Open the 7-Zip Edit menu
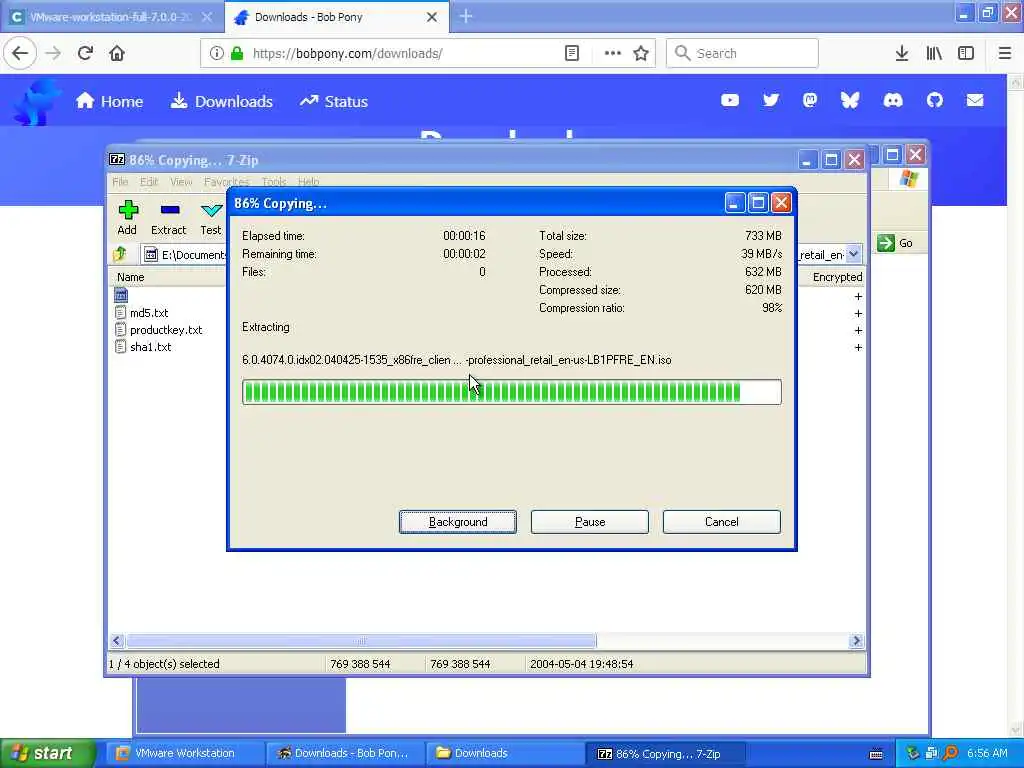Screen dimensions: 1024x768 149,182
